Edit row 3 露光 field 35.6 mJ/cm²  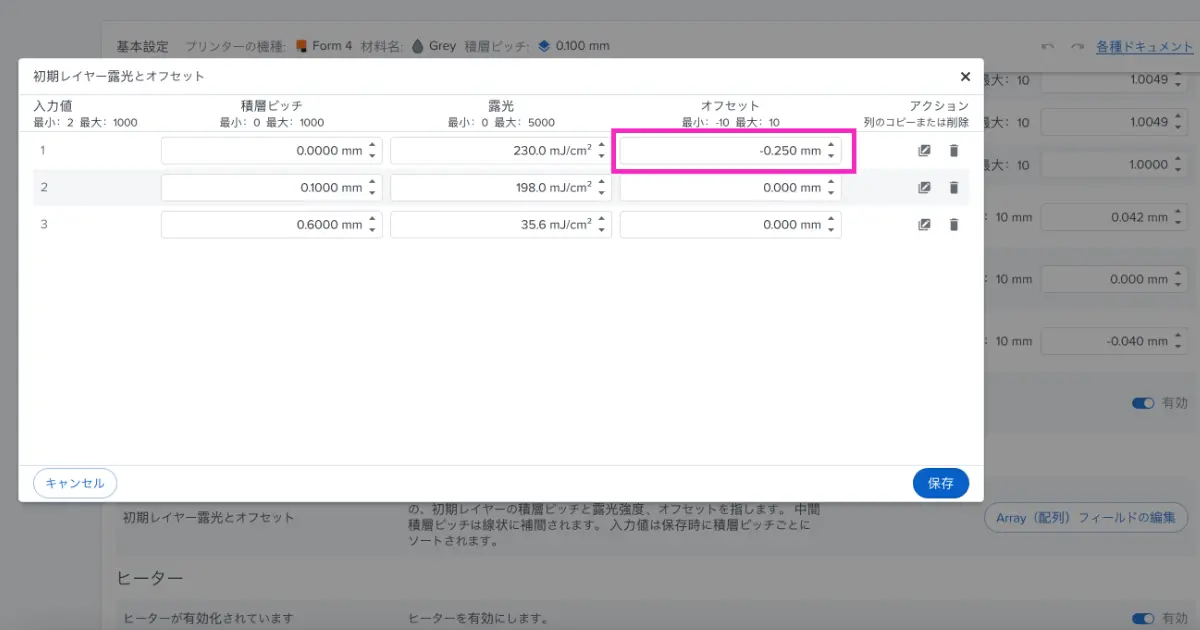(x=501, y=225)
